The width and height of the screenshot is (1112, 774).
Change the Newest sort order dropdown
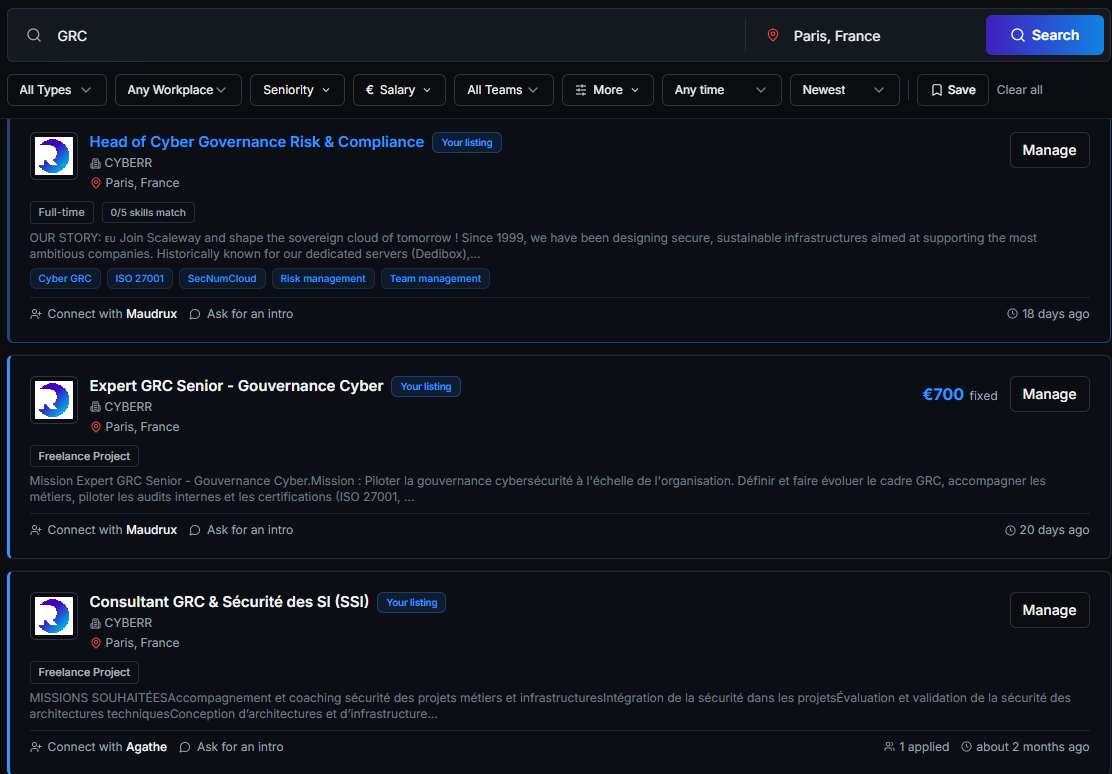tap(845, 90)
